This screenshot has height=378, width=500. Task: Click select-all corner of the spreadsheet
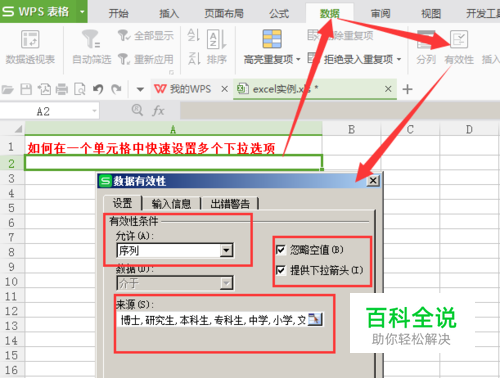point(13,129)
